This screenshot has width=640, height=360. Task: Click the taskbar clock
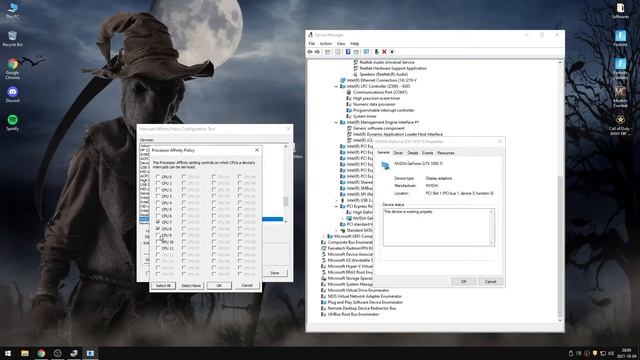point(626,353)
